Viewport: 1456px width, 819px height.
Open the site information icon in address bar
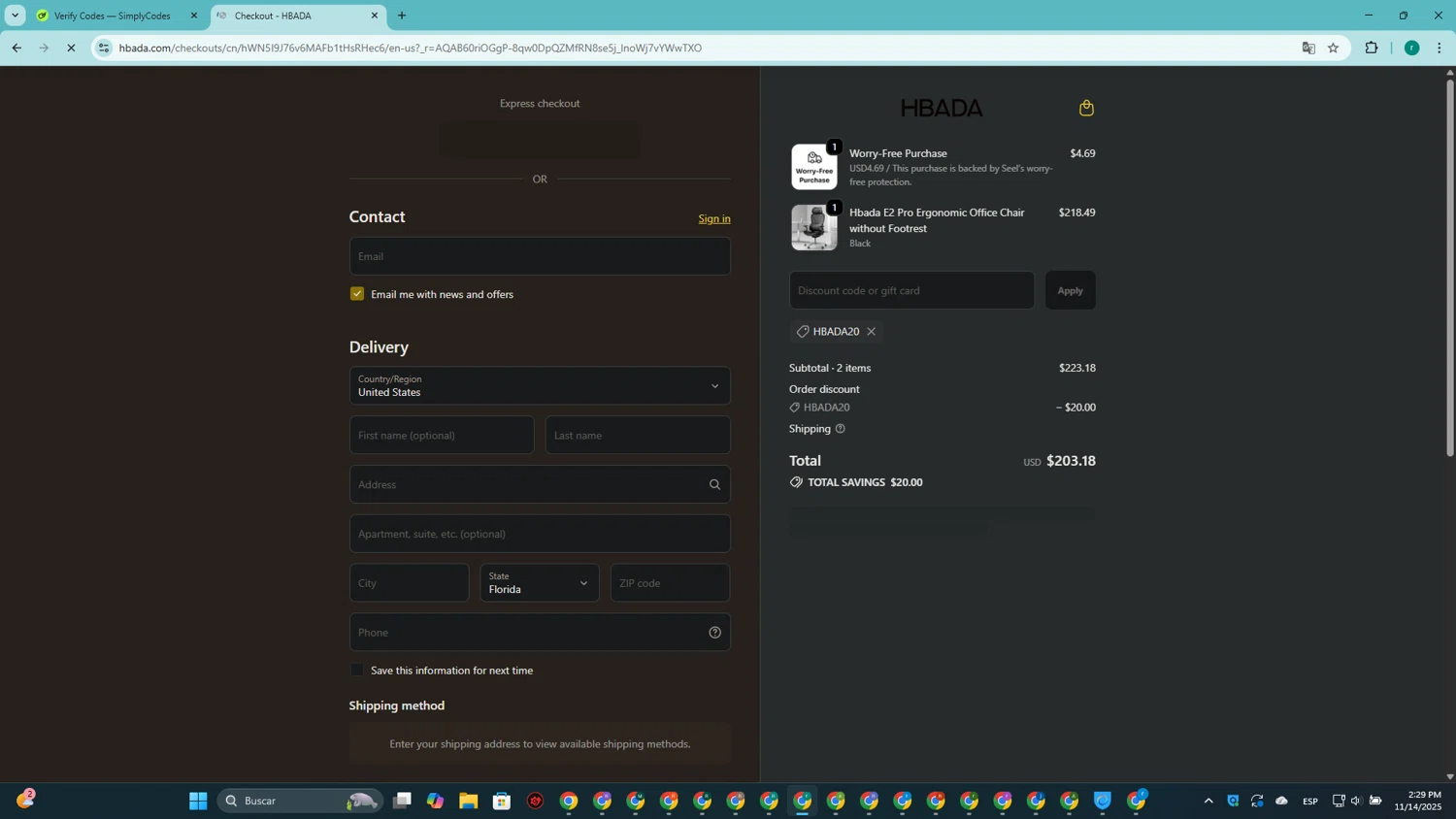[104, 48]
